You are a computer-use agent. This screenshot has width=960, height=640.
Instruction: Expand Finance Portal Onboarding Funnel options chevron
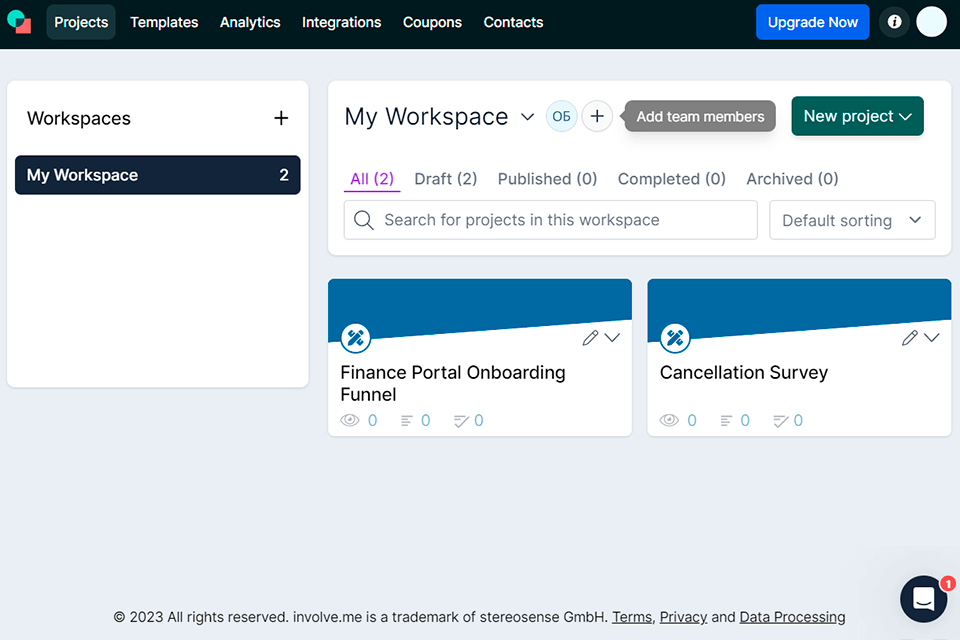[612, 338]
